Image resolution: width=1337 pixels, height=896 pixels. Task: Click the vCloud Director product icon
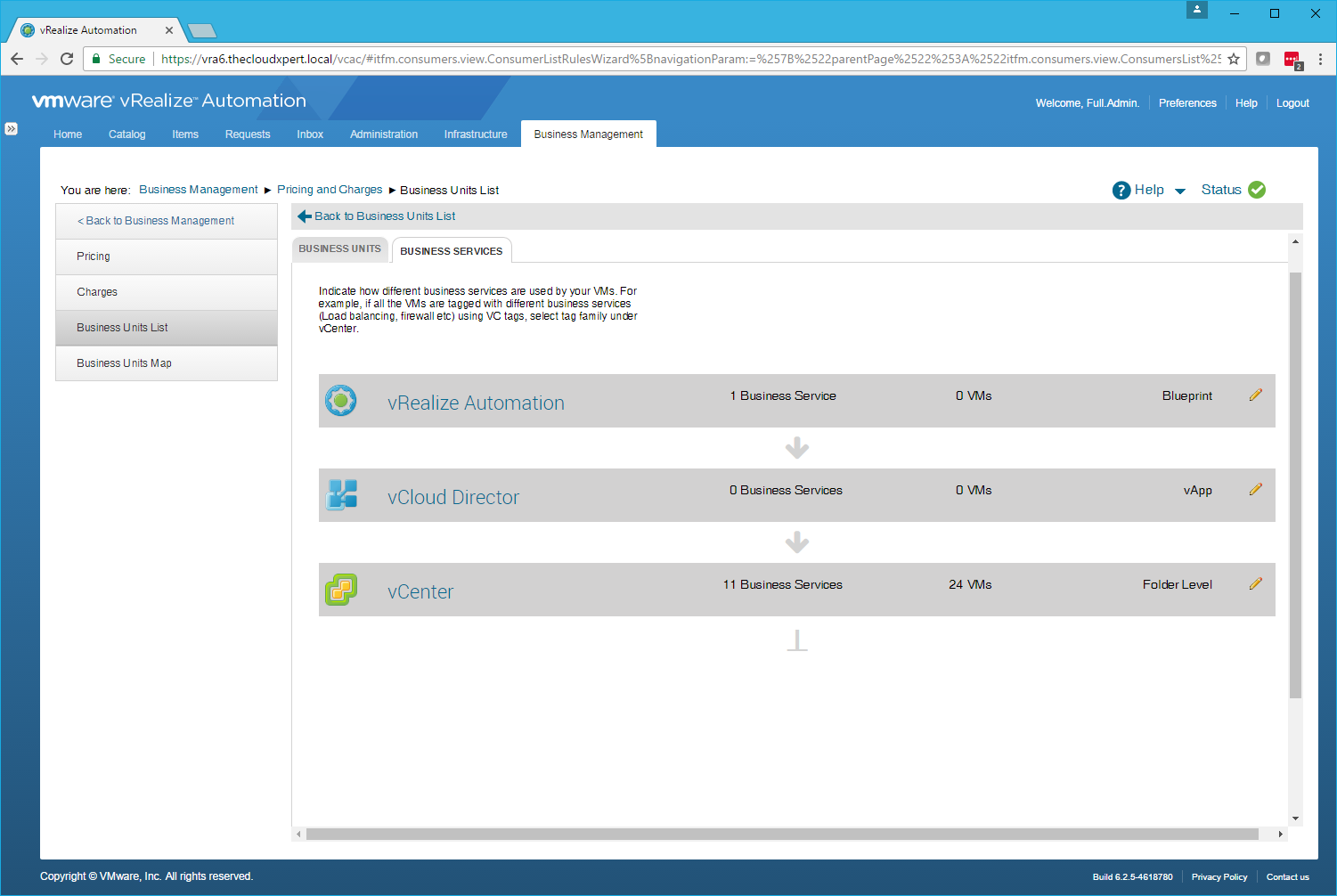[341, 495]
